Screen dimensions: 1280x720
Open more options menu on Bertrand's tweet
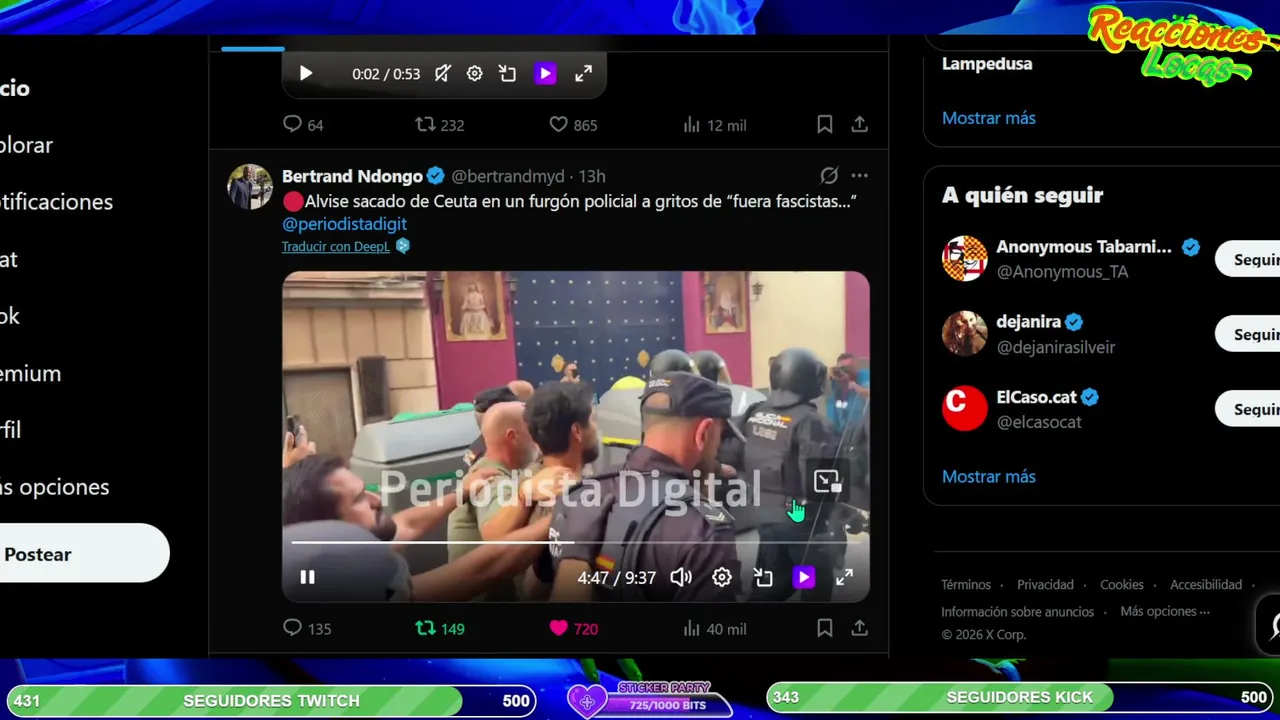[x=859, y=176]
